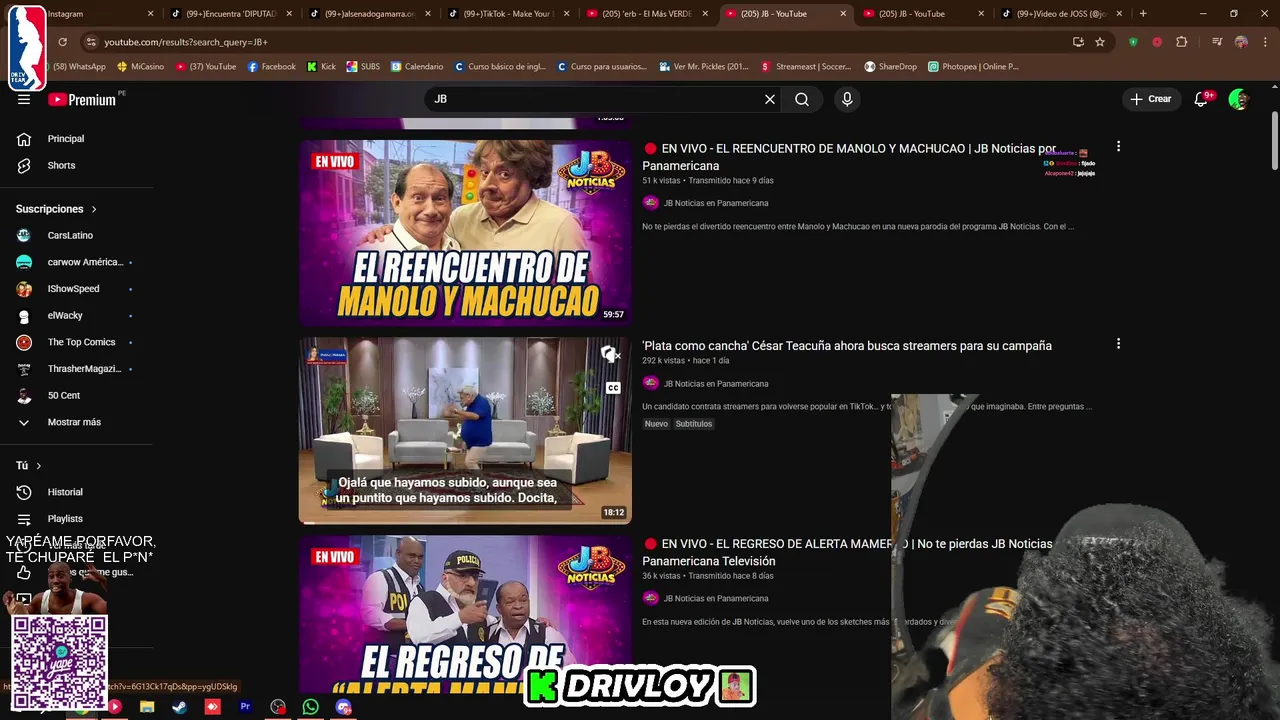This screenshot has width=1280, height=720.
Task: Open the MiCasino bookmark
Action: click(x=140, y=66)
